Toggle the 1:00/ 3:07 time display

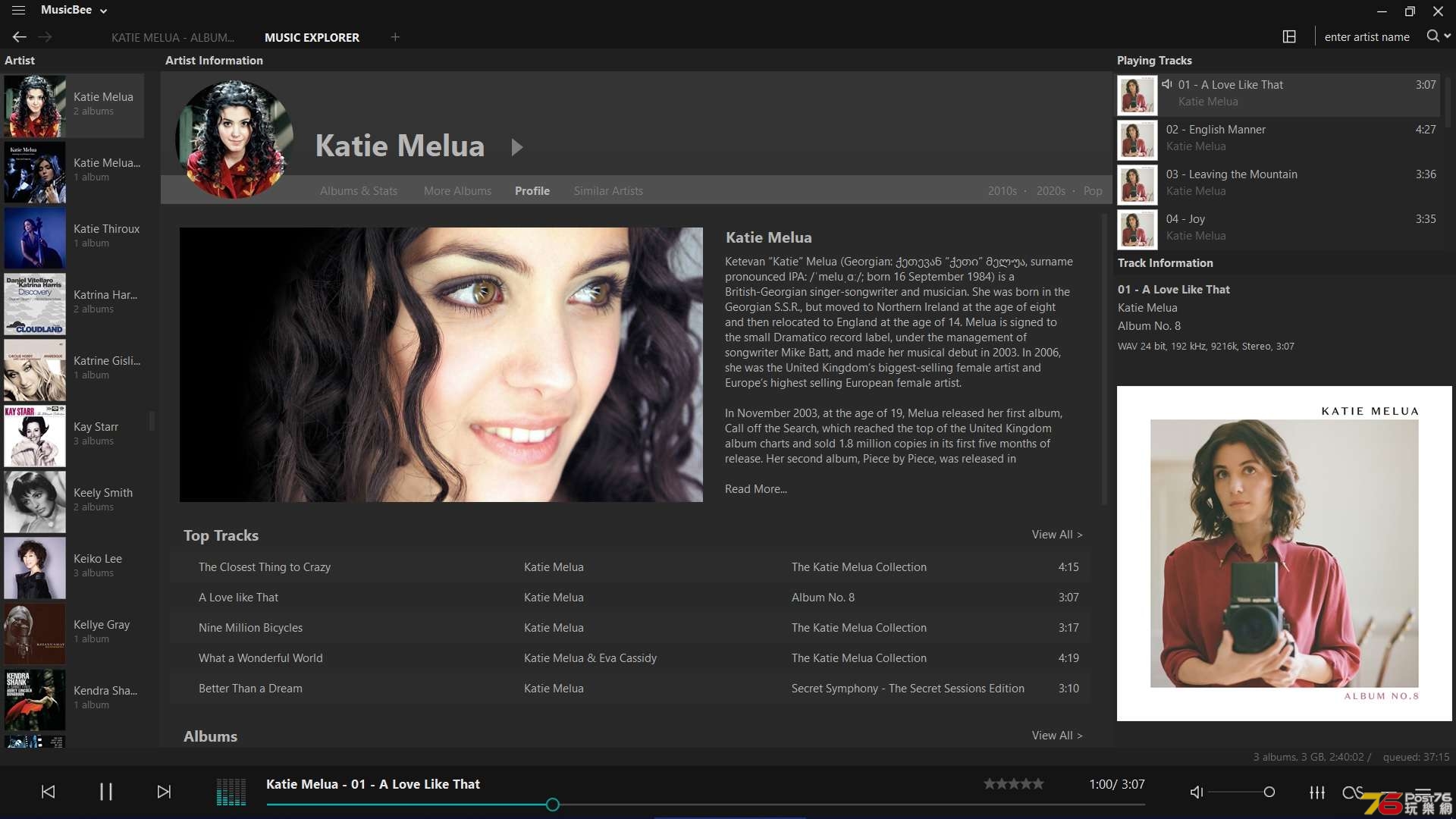tap(1117, 784)
